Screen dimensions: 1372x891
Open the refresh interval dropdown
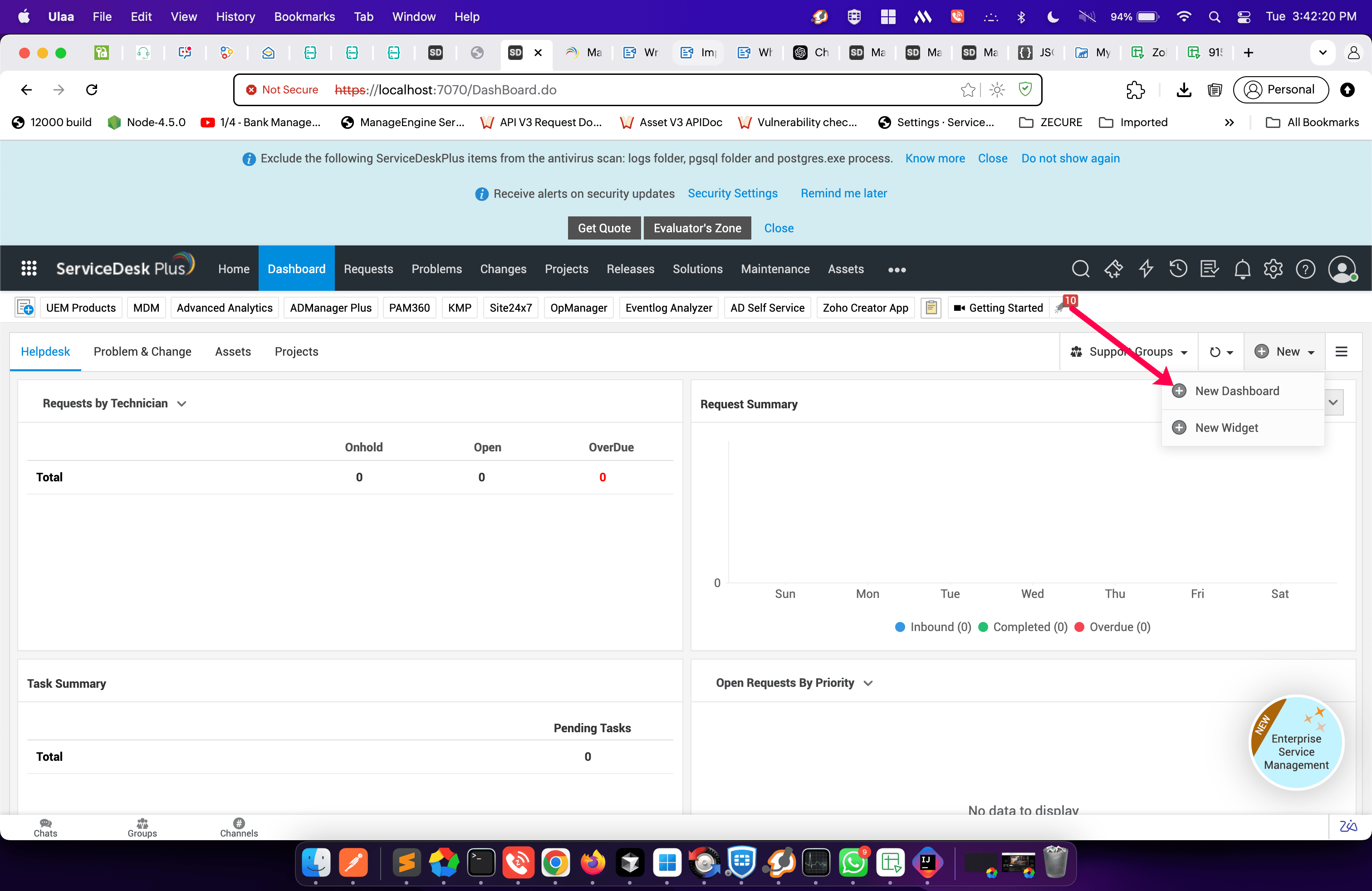point(1221,352)
